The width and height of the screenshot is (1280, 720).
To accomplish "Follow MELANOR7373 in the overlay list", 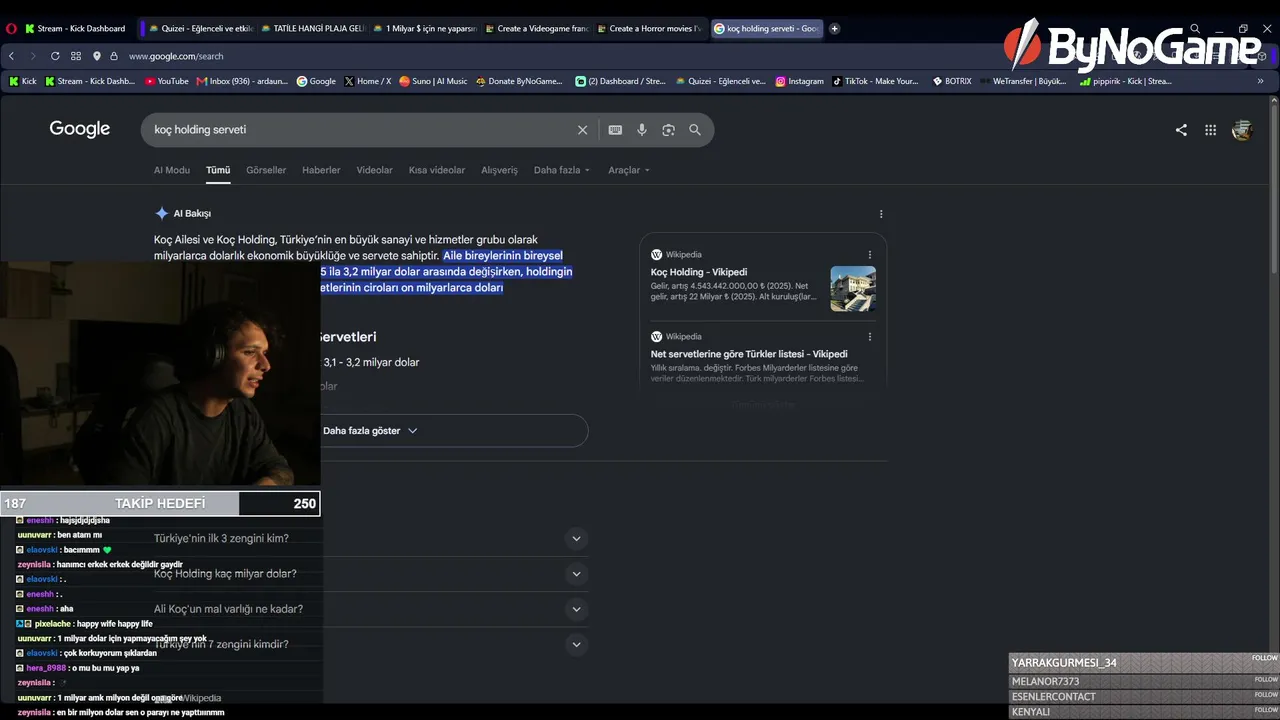I will click(1265, 680).
